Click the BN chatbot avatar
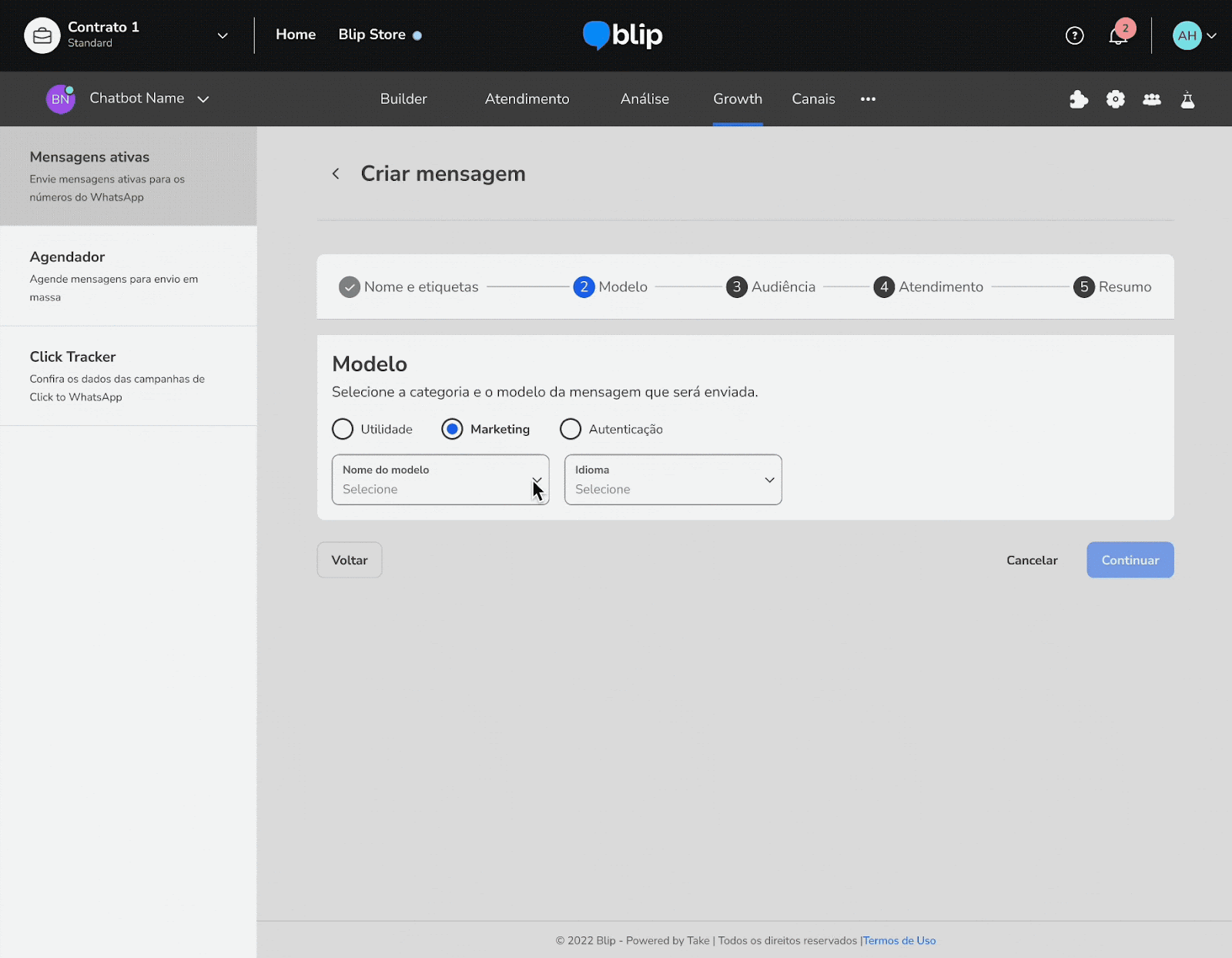The height and width of the screenshot is (958, 1232). tap(60, 99)
